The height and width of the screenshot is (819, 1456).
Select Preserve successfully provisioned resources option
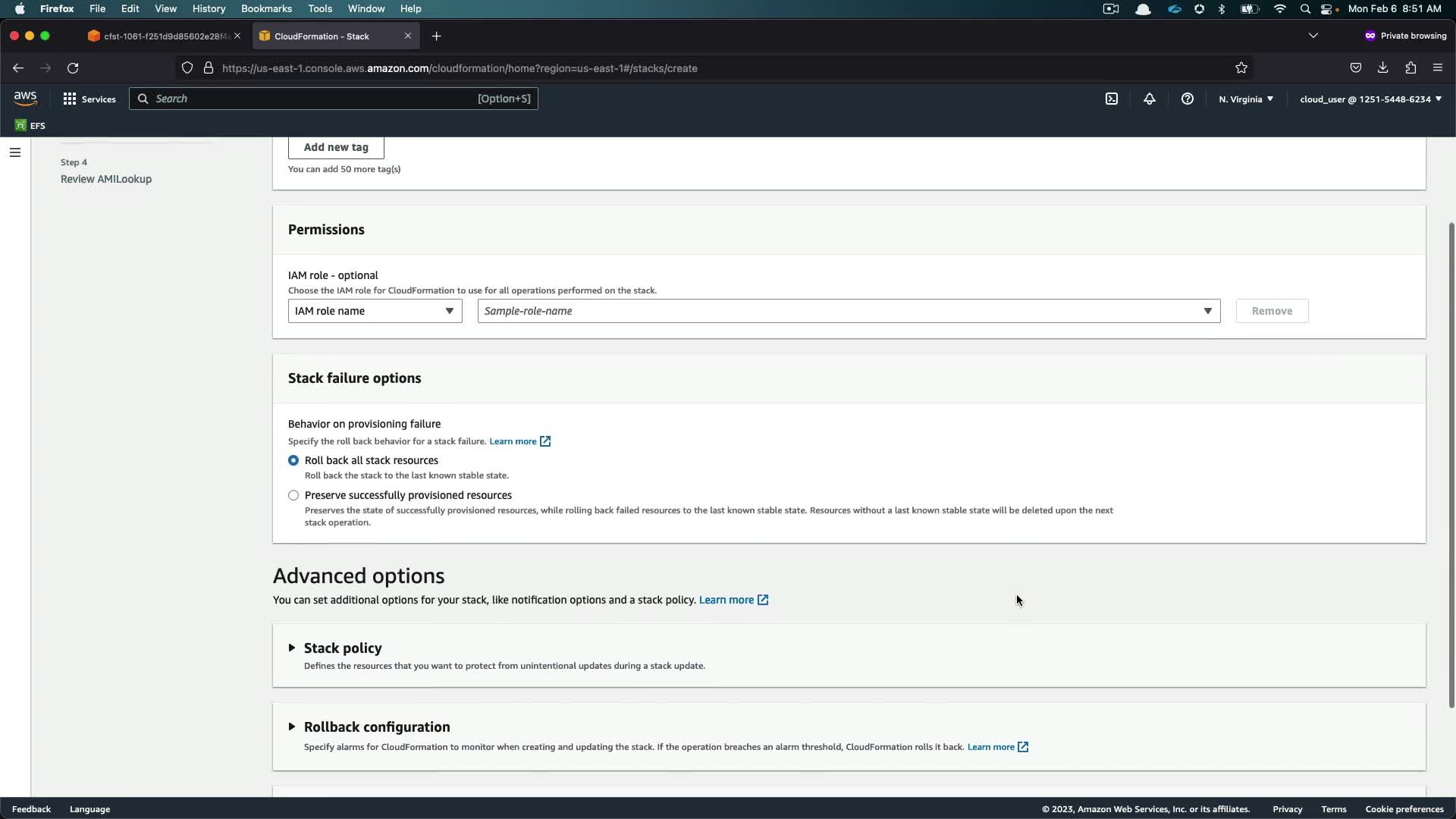point(293,495)
